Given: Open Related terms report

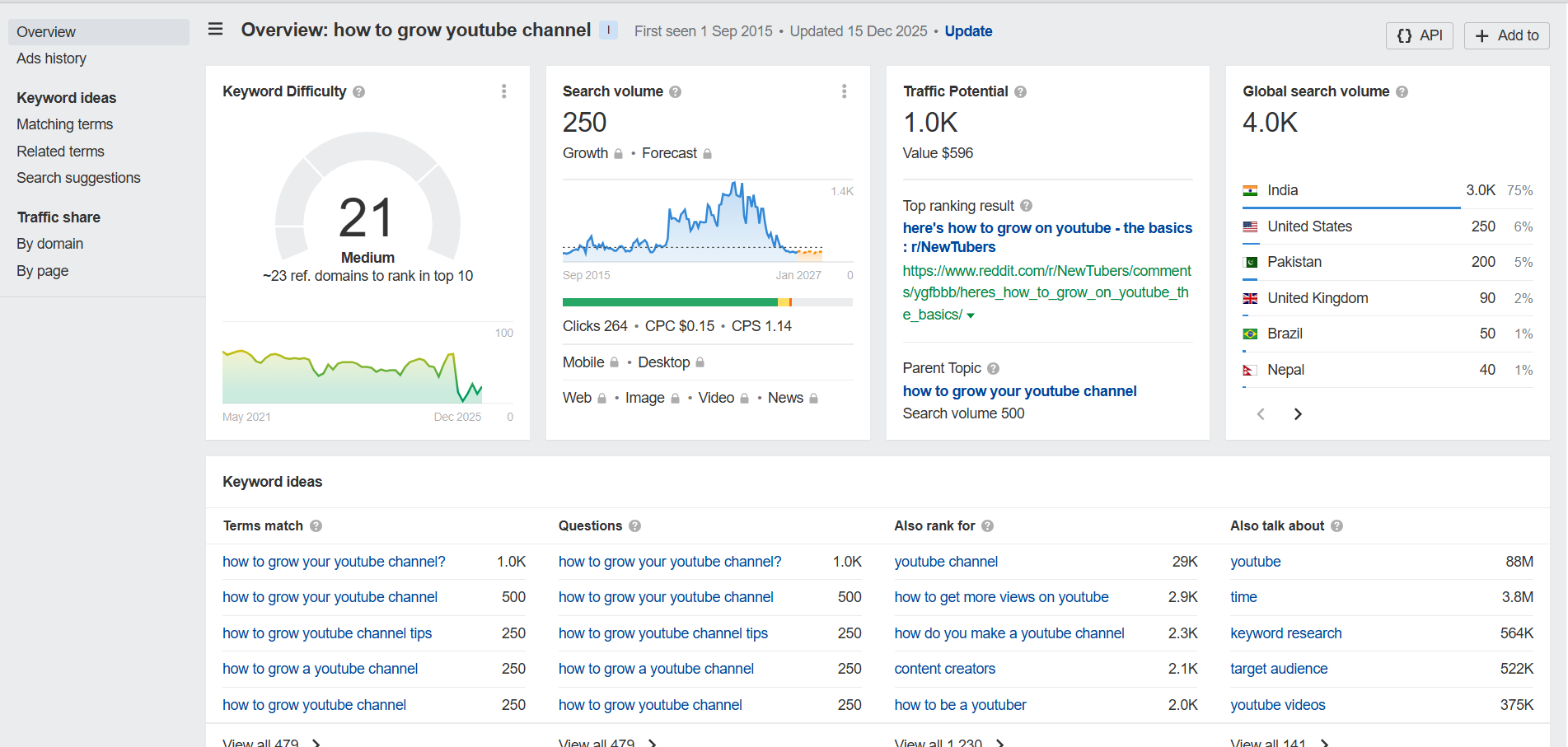Looking at the screenshot, I should 60,152.
